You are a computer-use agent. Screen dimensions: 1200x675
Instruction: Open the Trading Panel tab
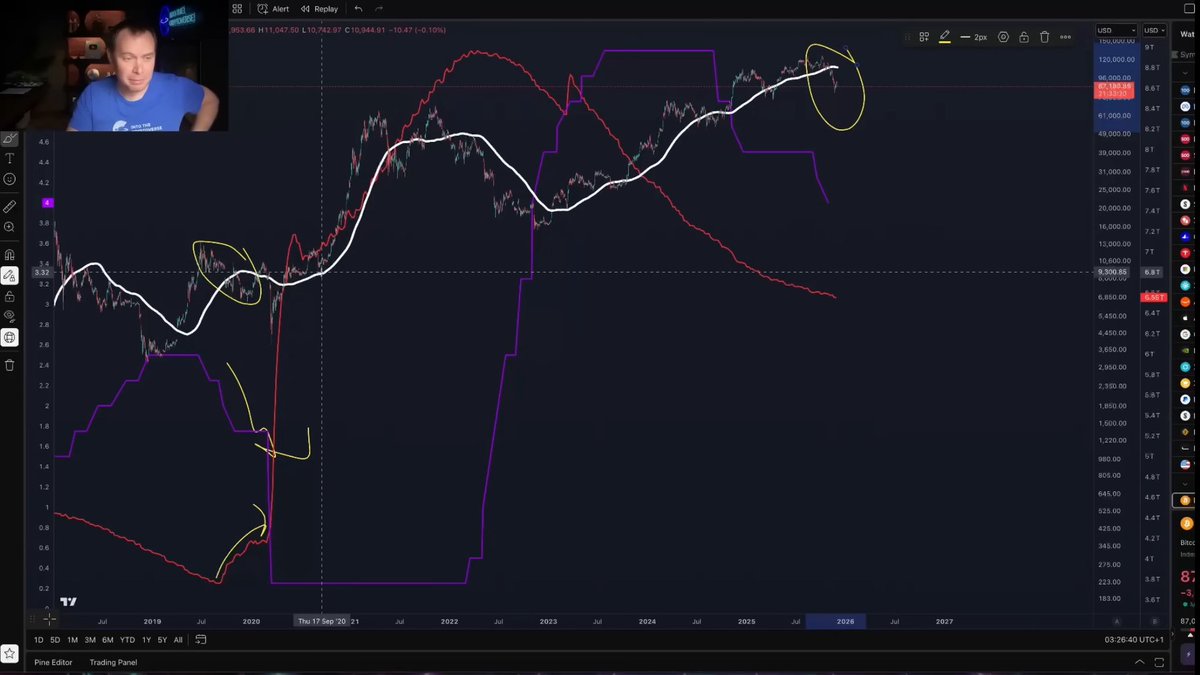click(x=113, y=662)
